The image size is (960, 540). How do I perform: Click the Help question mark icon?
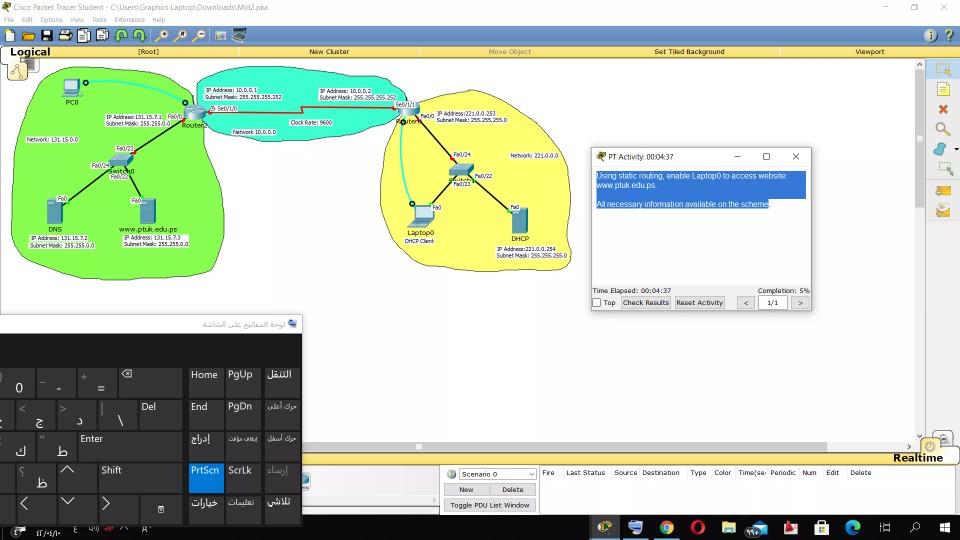click(949, 36)
